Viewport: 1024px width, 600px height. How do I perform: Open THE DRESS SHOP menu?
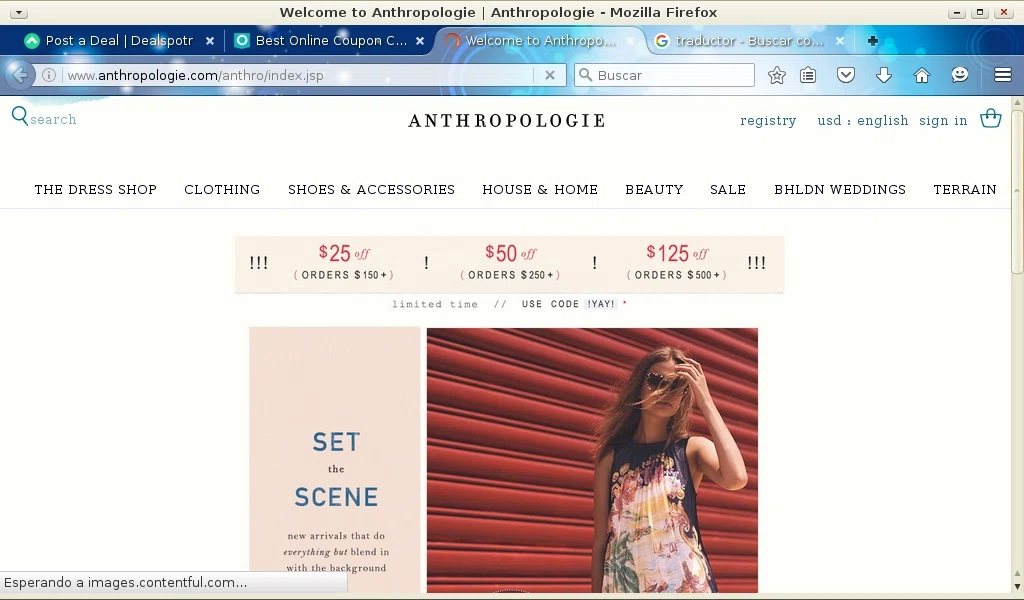[x=95, y=189]
